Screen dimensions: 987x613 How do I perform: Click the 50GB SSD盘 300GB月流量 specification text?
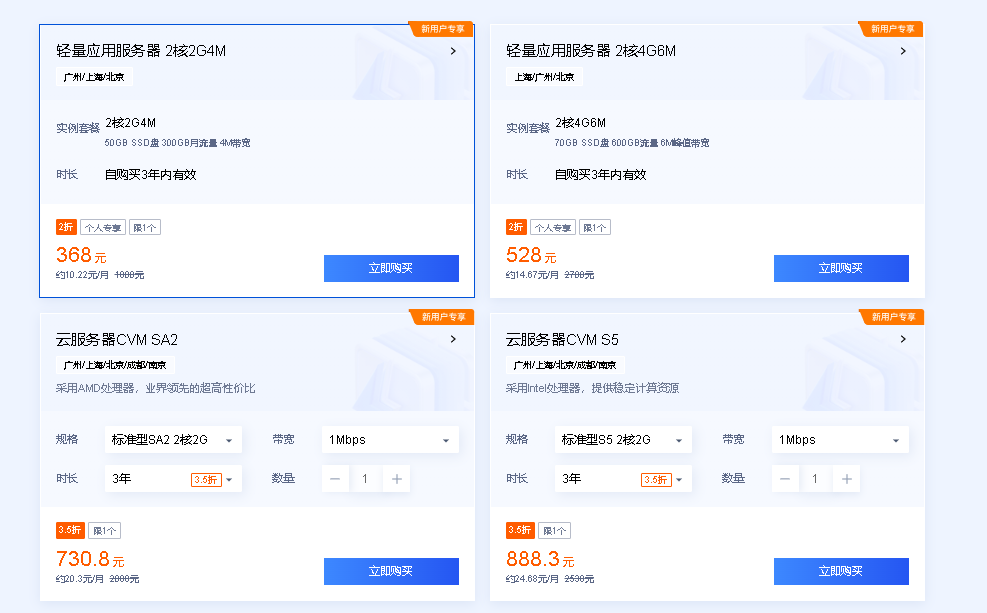coord(178,143)
